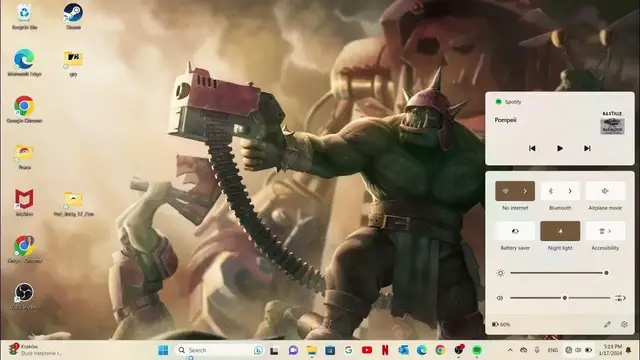Open the folder icon beside McAfee
Screen dimensions: 640x360
point(73,203)
